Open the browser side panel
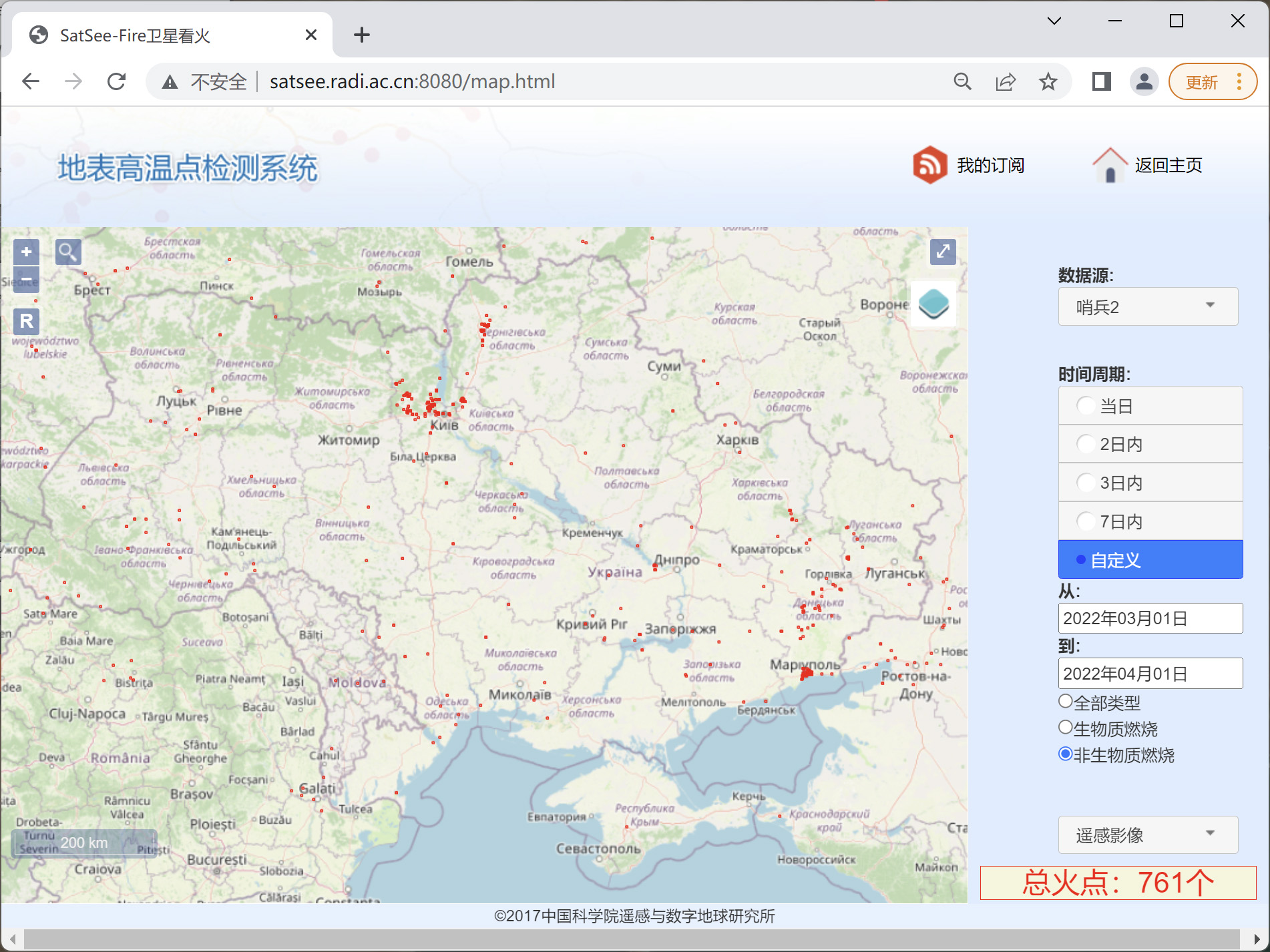The width and height of the screenshot is (1270, 952). click(1101, 81)
